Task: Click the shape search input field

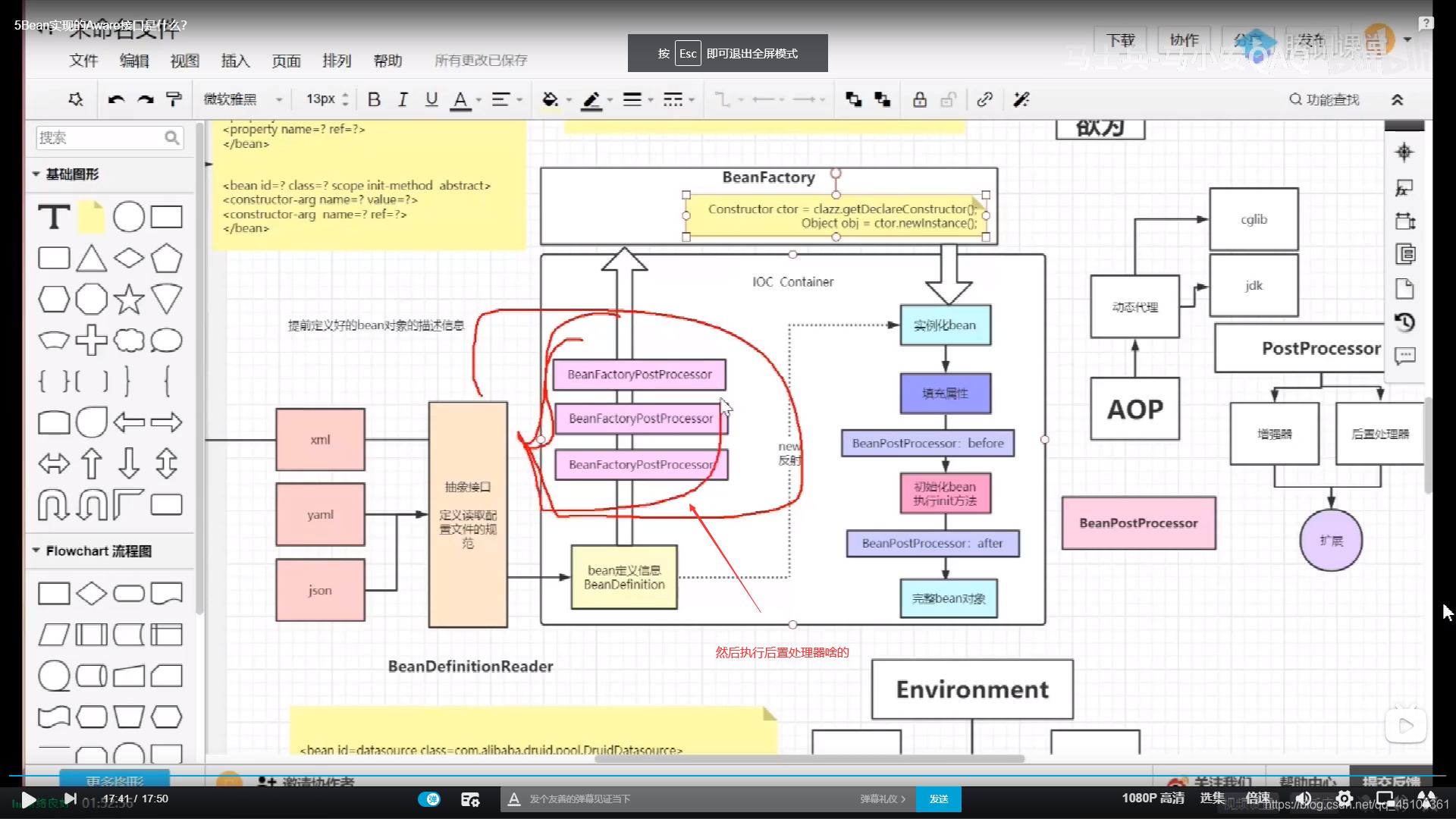Action: click(x=109, y=137)
